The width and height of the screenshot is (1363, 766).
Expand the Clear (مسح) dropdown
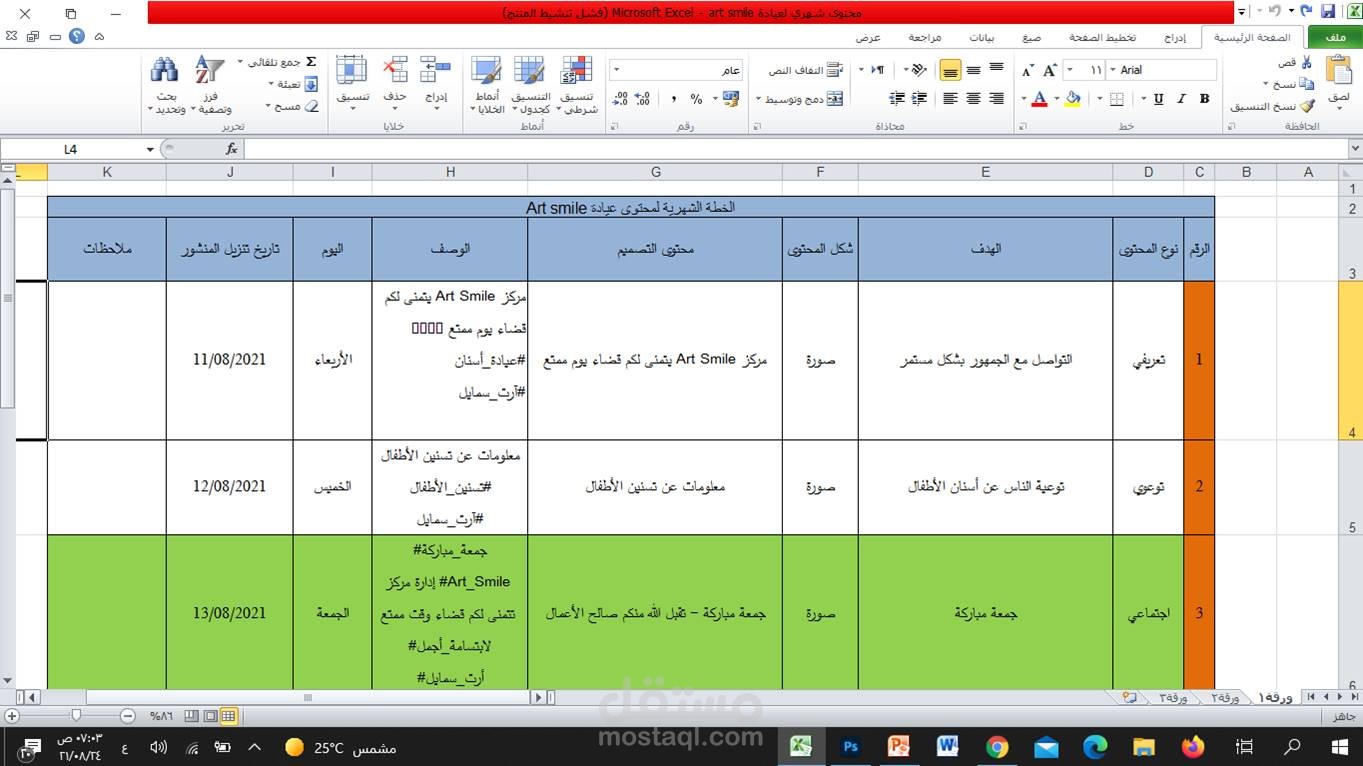click(x=270, y=106)
